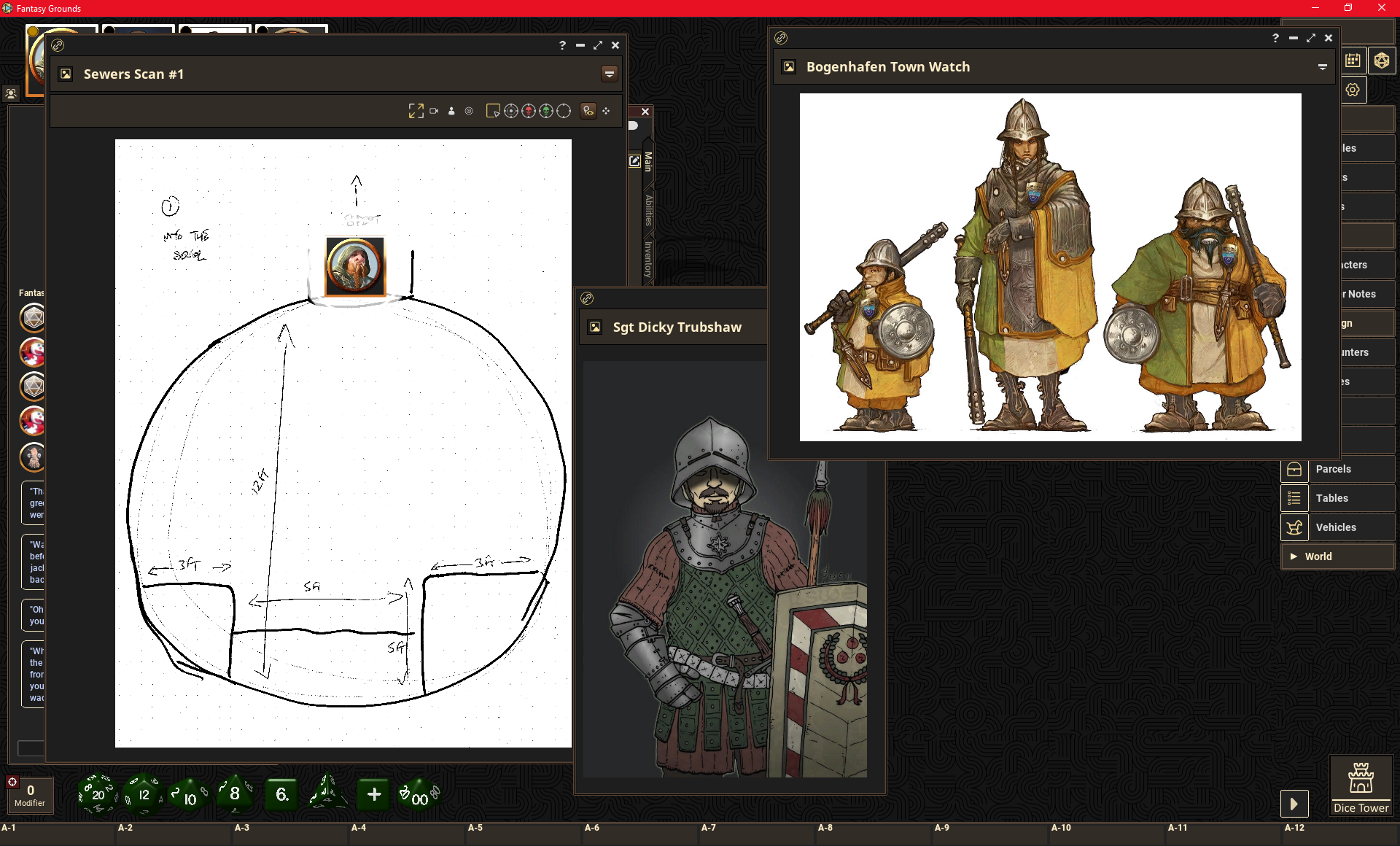The image size is (1400, 846).
Task: Click the camera icon in the map toolbar
Action: tap(434, 111)
